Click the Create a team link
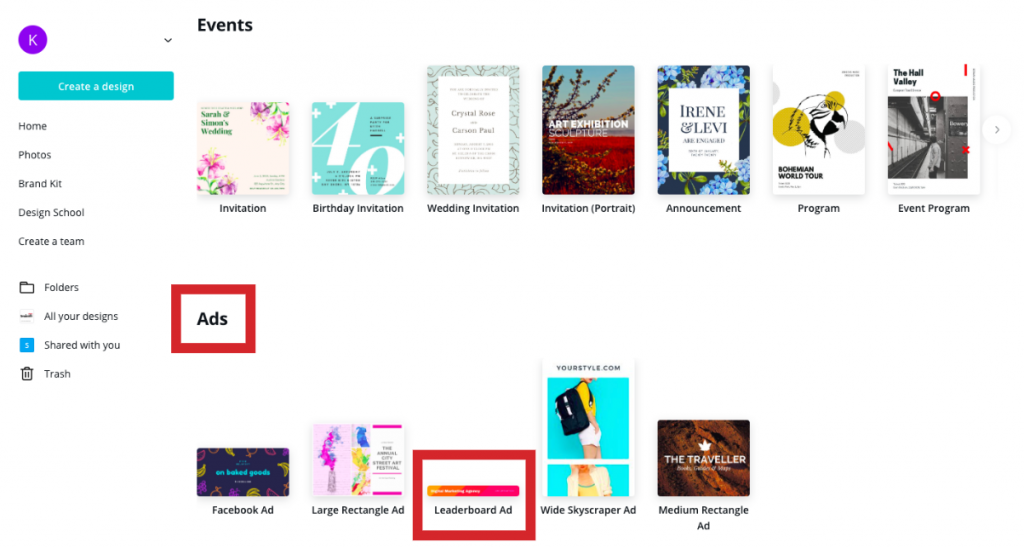The height and width of the screenshot is (548, 1024). [51, 241]
